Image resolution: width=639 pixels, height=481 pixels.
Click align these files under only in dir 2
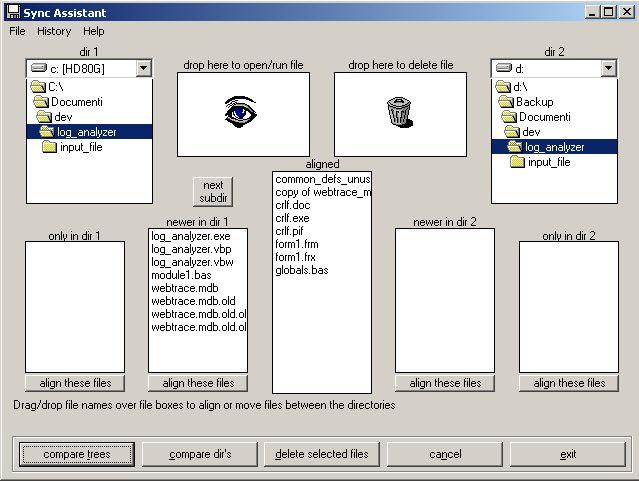(x=569, y=383)
